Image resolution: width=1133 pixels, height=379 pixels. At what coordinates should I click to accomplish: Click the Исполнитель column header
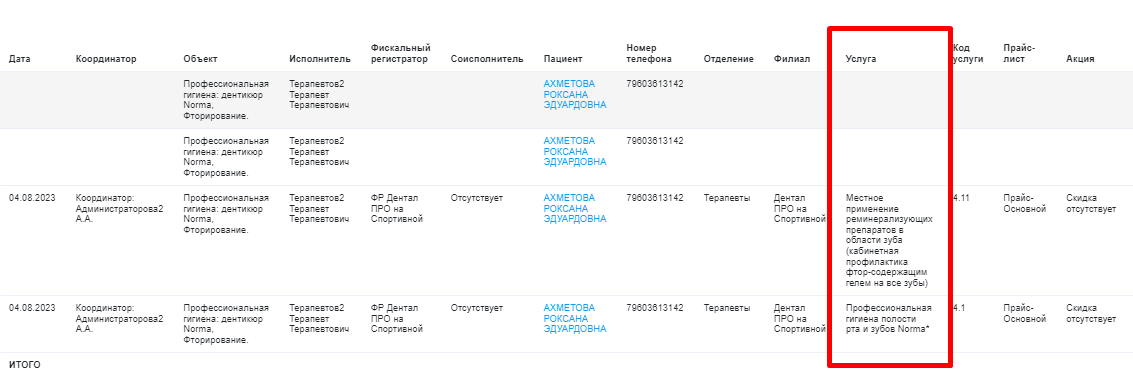[320, 59]
